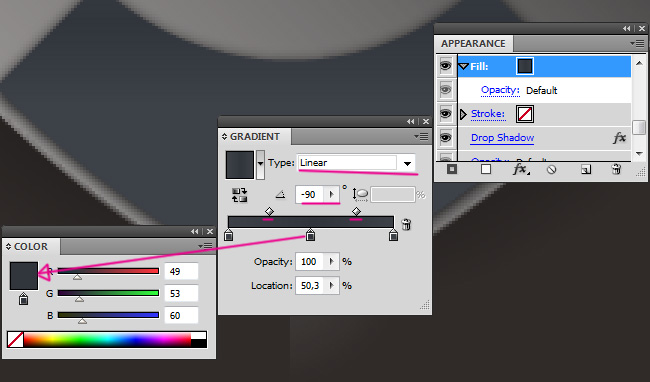Click the Drop Shadow effect link

point(502,138)
